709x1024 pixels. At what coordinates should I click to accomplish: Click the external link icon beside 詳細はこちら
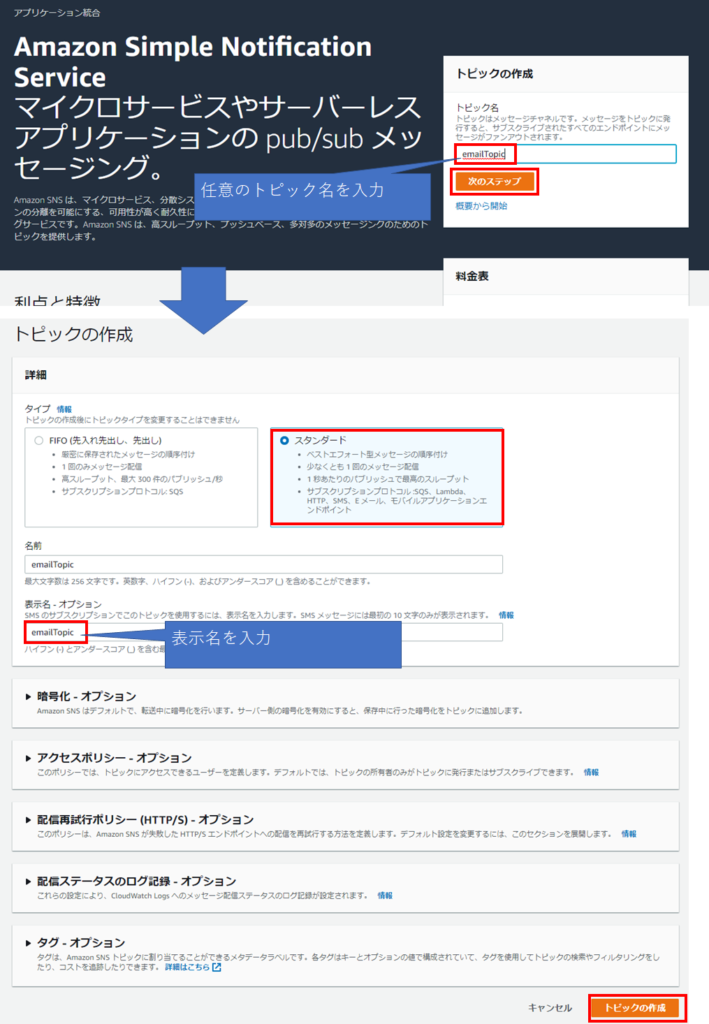point(217,967)
